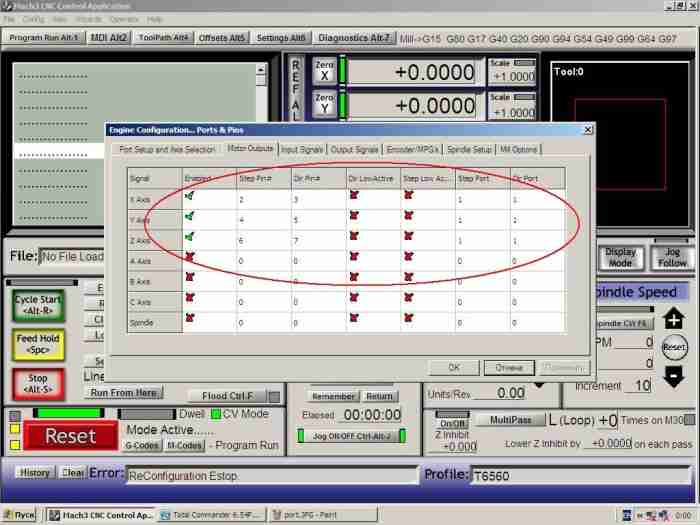The height and width of the screenshot is (525, 700).
Task: Select X Axis Step Pin cell '2'
Action: coord(263,200)
